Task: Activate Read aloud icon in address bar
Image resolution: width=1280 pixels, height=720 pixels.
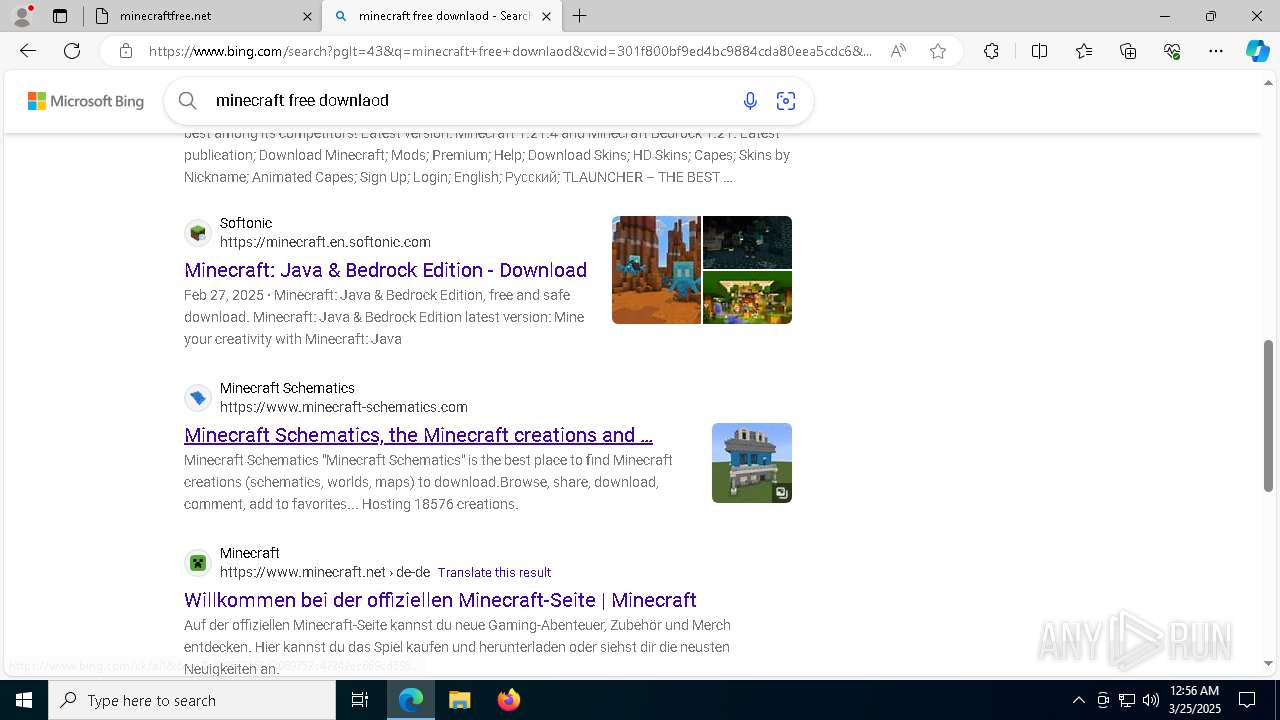Action: [898, 51]
